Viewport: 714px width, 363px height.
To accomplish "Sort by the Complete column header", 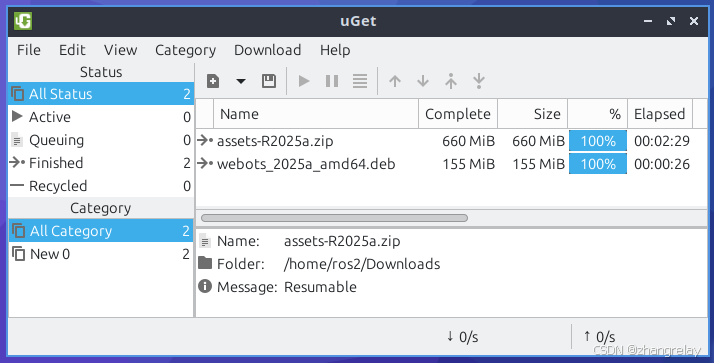I will point(458,114).
